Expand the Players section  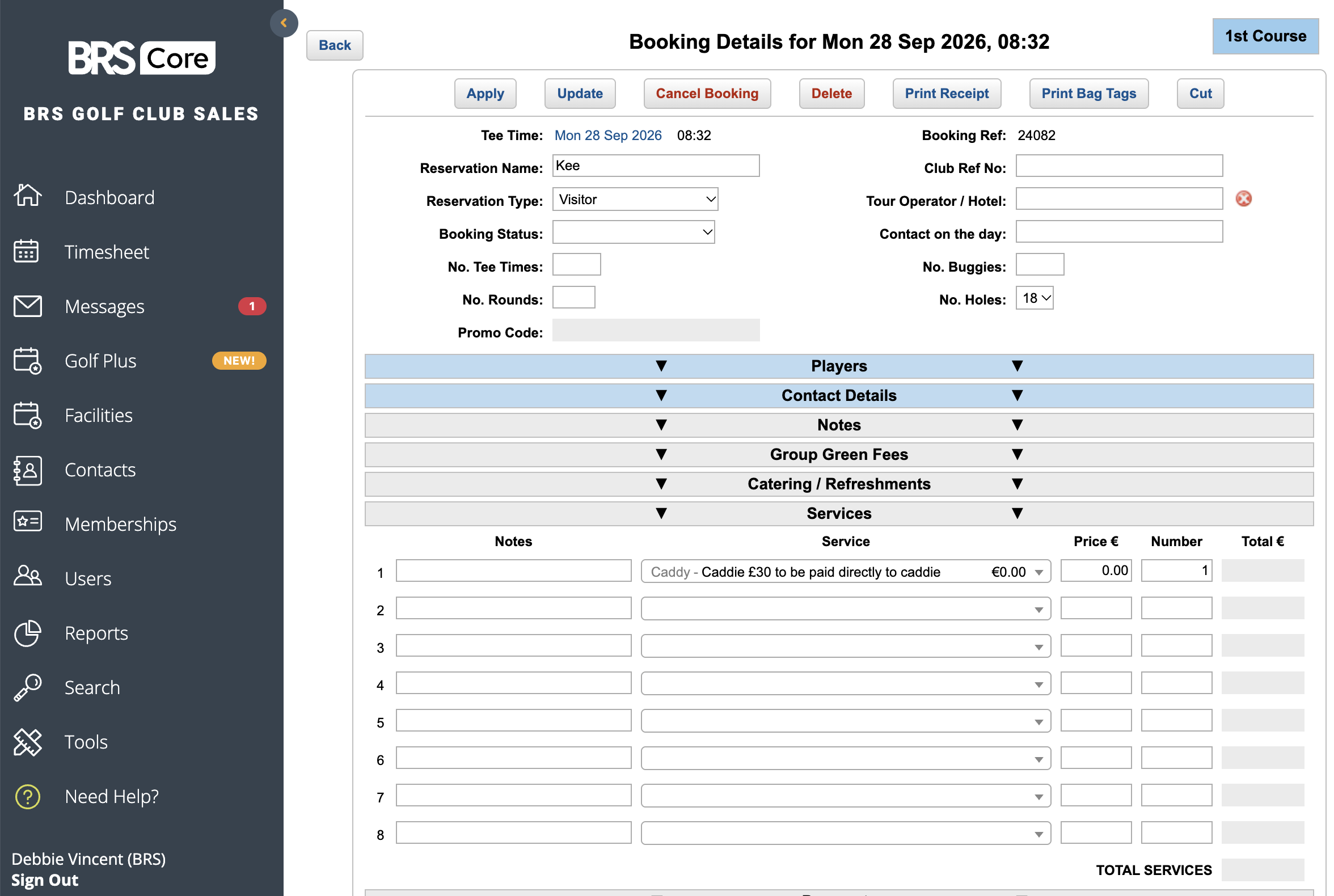[x=838, y=366]
